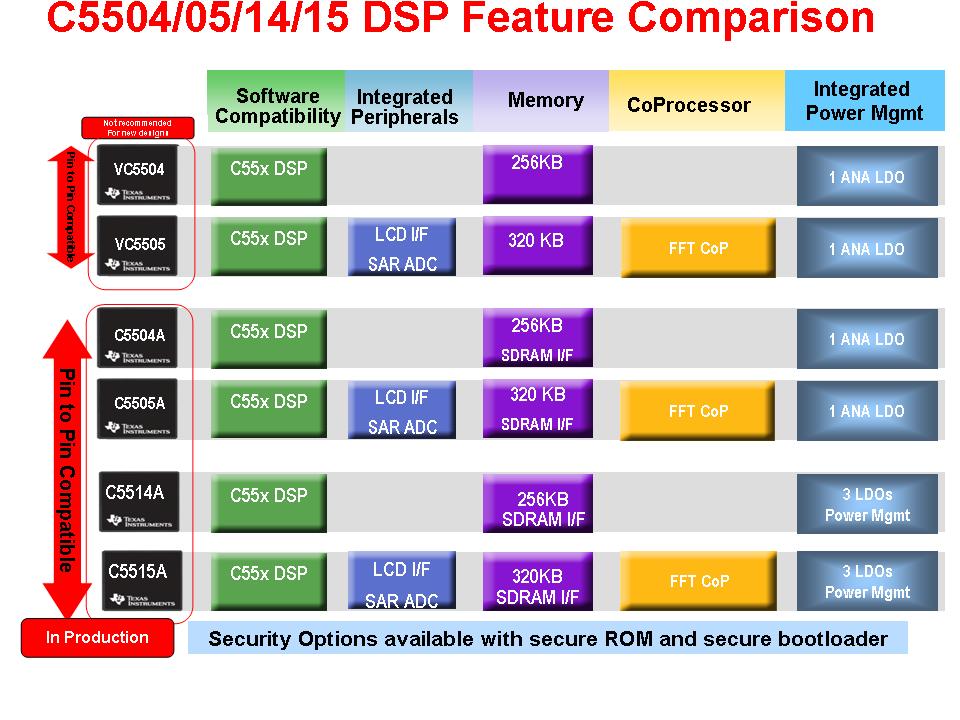This screenshot has width=960, height=720.
Task: Click 1 ANA LDO block for C5505A
Action: [x=867, y=411]
